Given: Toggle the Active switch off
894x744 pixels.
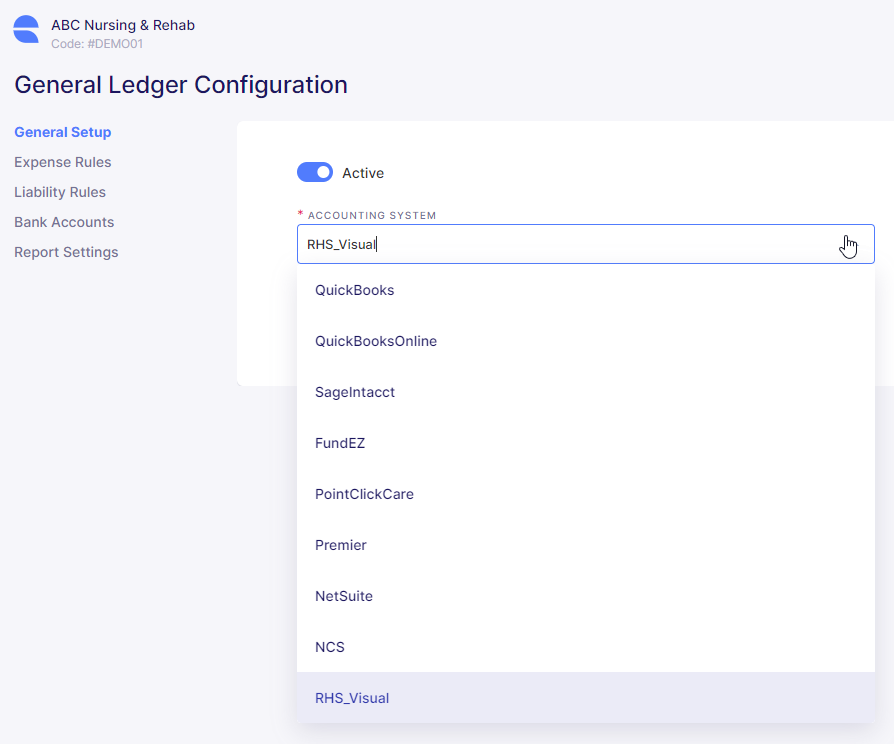Looking at the screenshot, I should (315, 172).
